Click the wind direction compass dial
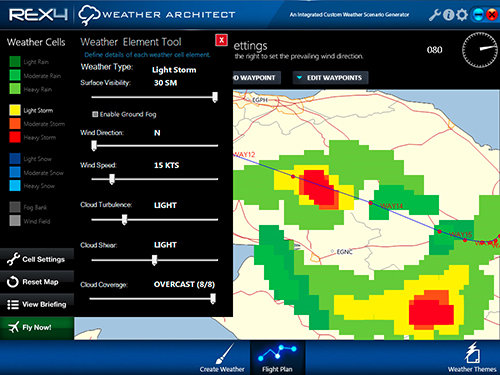This screenshot has width=500, height=375. pos(480,50)
